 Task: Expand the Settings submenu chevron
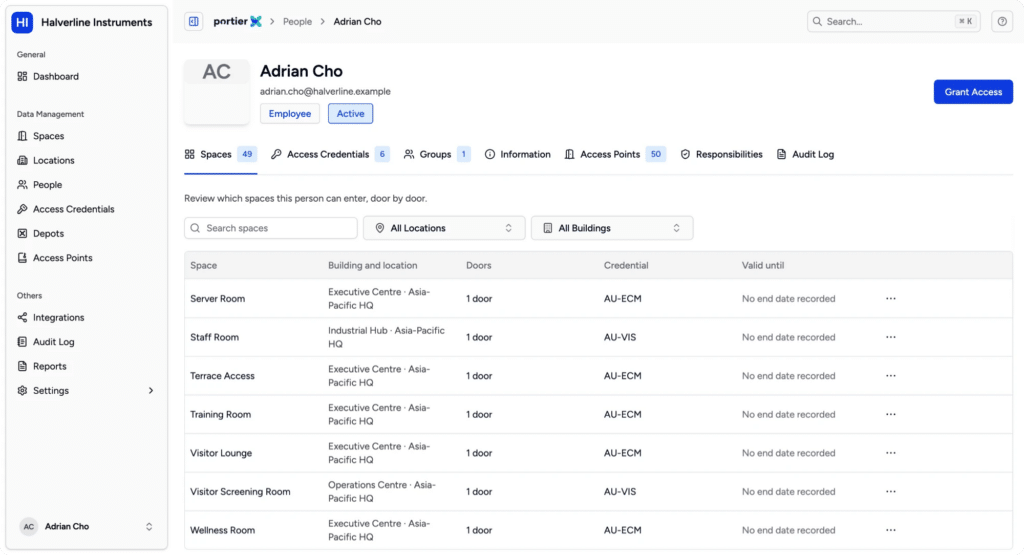click(x=151, y=390)
